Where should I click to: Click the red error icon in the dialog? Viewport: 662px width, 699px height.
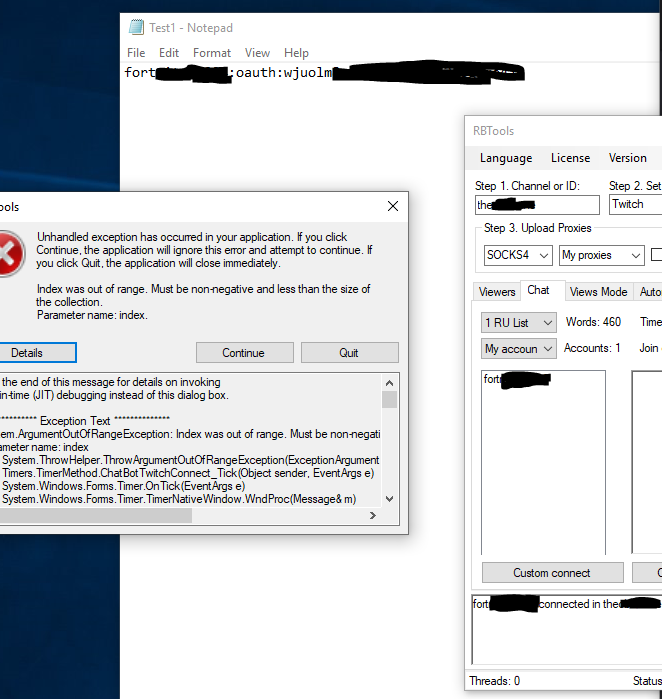[7, 252]
